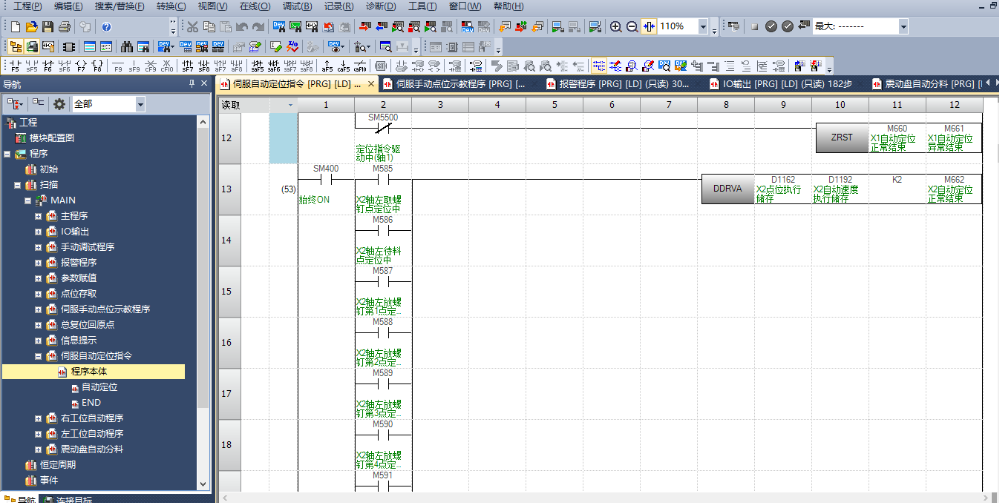Open the 诊断(D) menu
Screen dimensions: 999x503
tap(381, 6)
